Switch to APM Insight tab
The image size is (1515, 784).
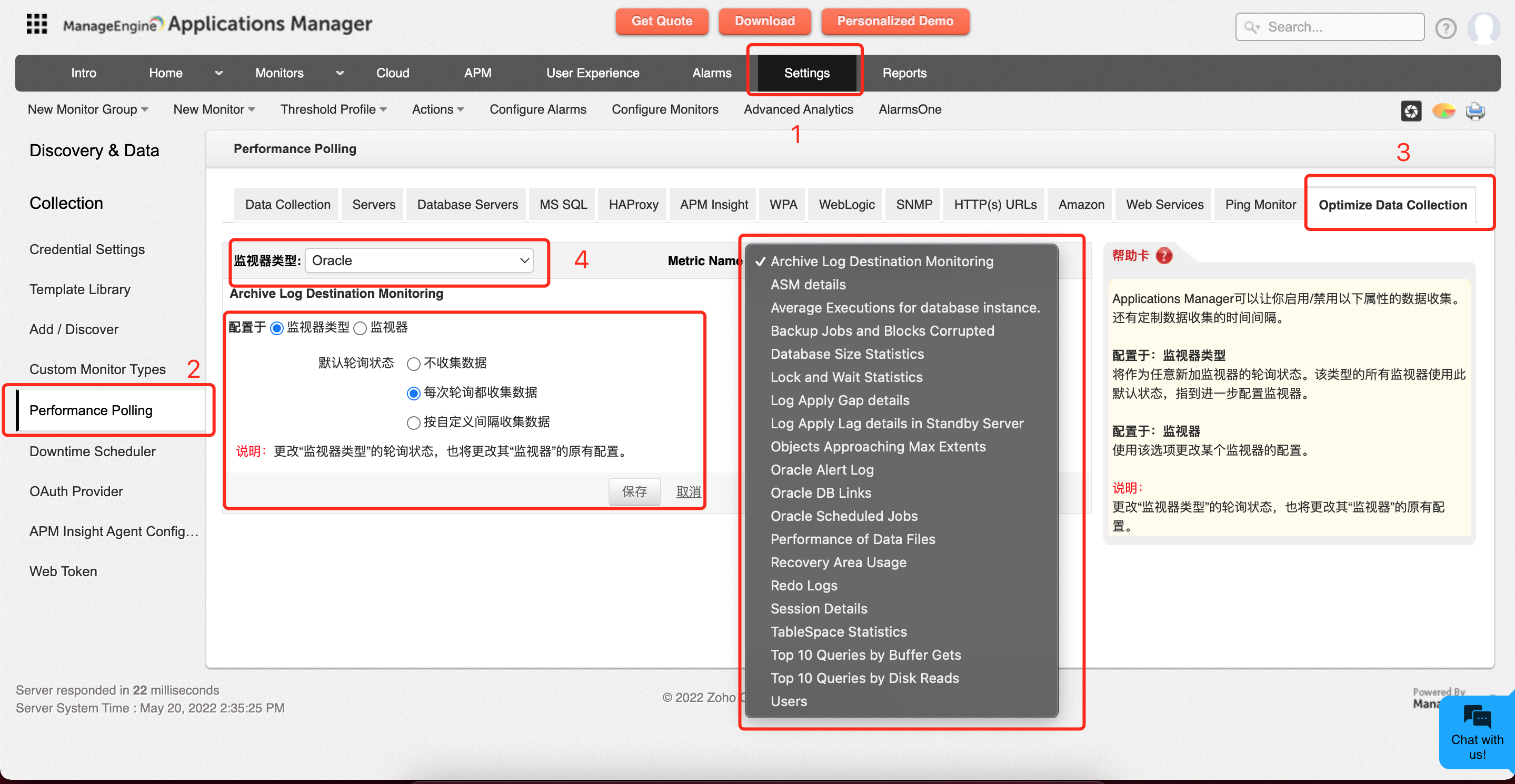714,205
